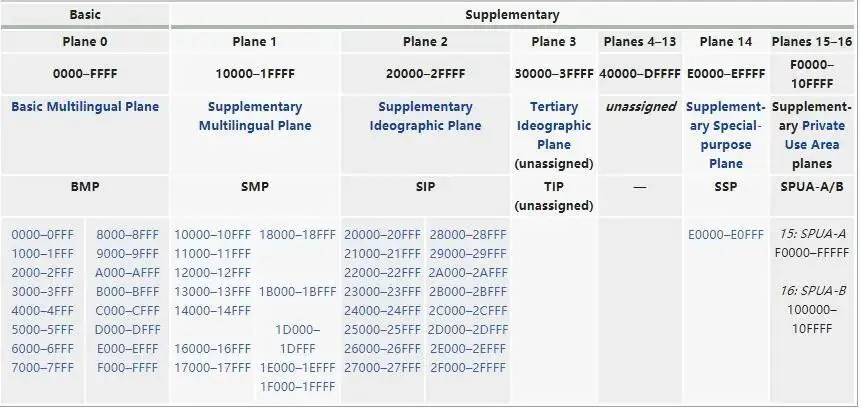Open the 20000–20FFF block range
861x409 pixels.
(382, 235)
